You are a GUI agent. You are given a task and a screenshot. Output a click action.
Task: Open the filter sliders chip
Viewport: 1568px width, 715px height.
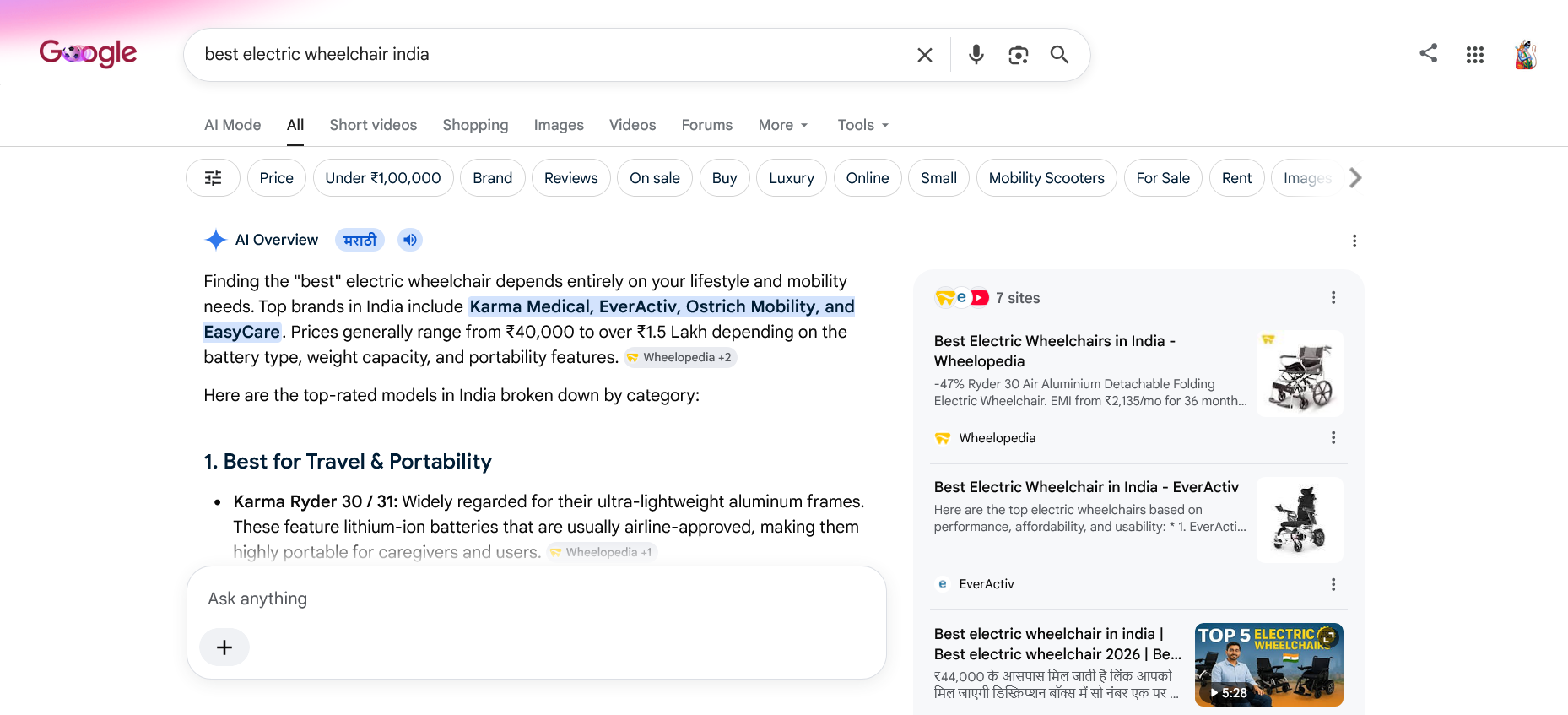click(x=214, y=178)
